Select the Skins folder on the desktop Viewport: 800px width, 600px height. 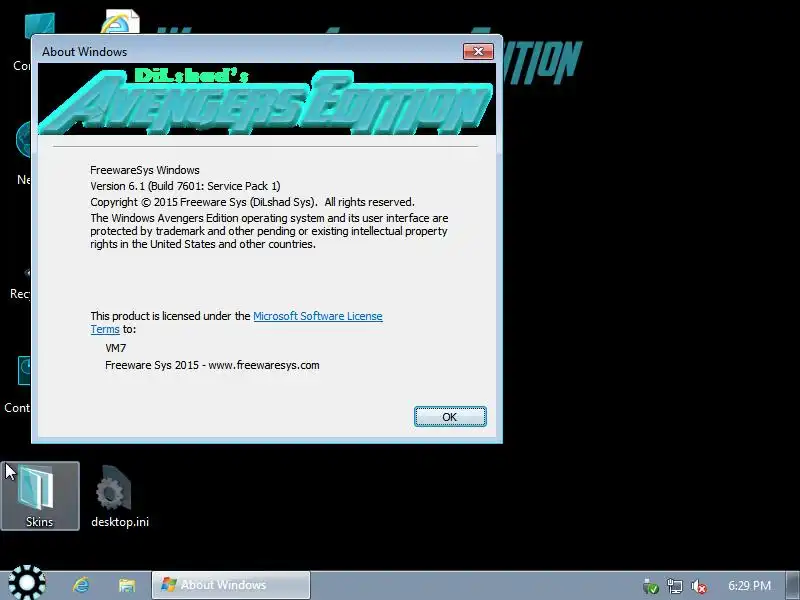tap(40, 496)
